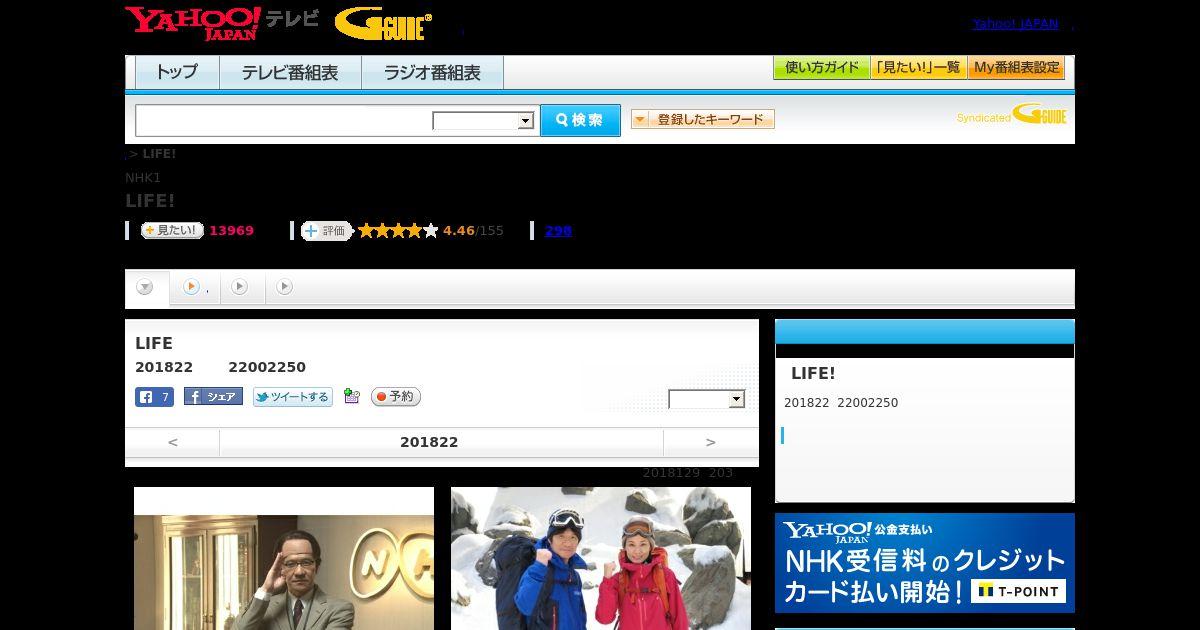Image resolution: width=1200 pixels, height=630 pixels.
Task: Open the ラジオ番組表 tab
Action: click(x=432, y=73)
